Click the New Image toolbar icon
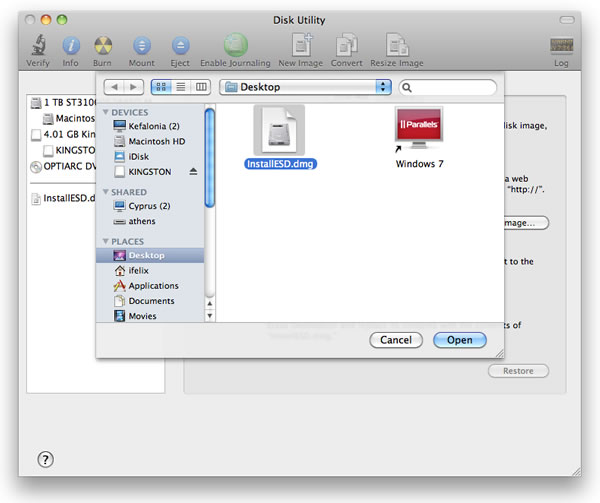Screen dimensions: 600x503 [301, 45]
